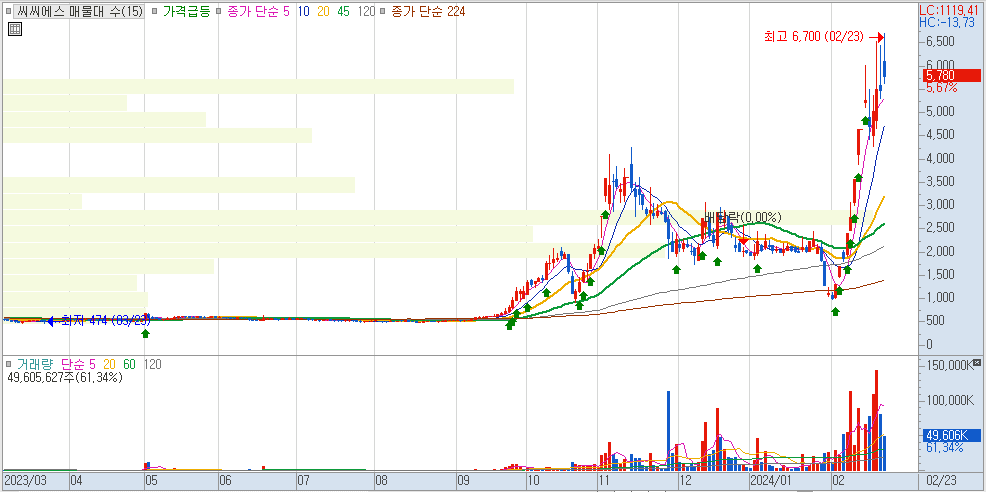Click the 100,000K volume axis label
Viewport: 986px width, 492px height.
[949, 400]
